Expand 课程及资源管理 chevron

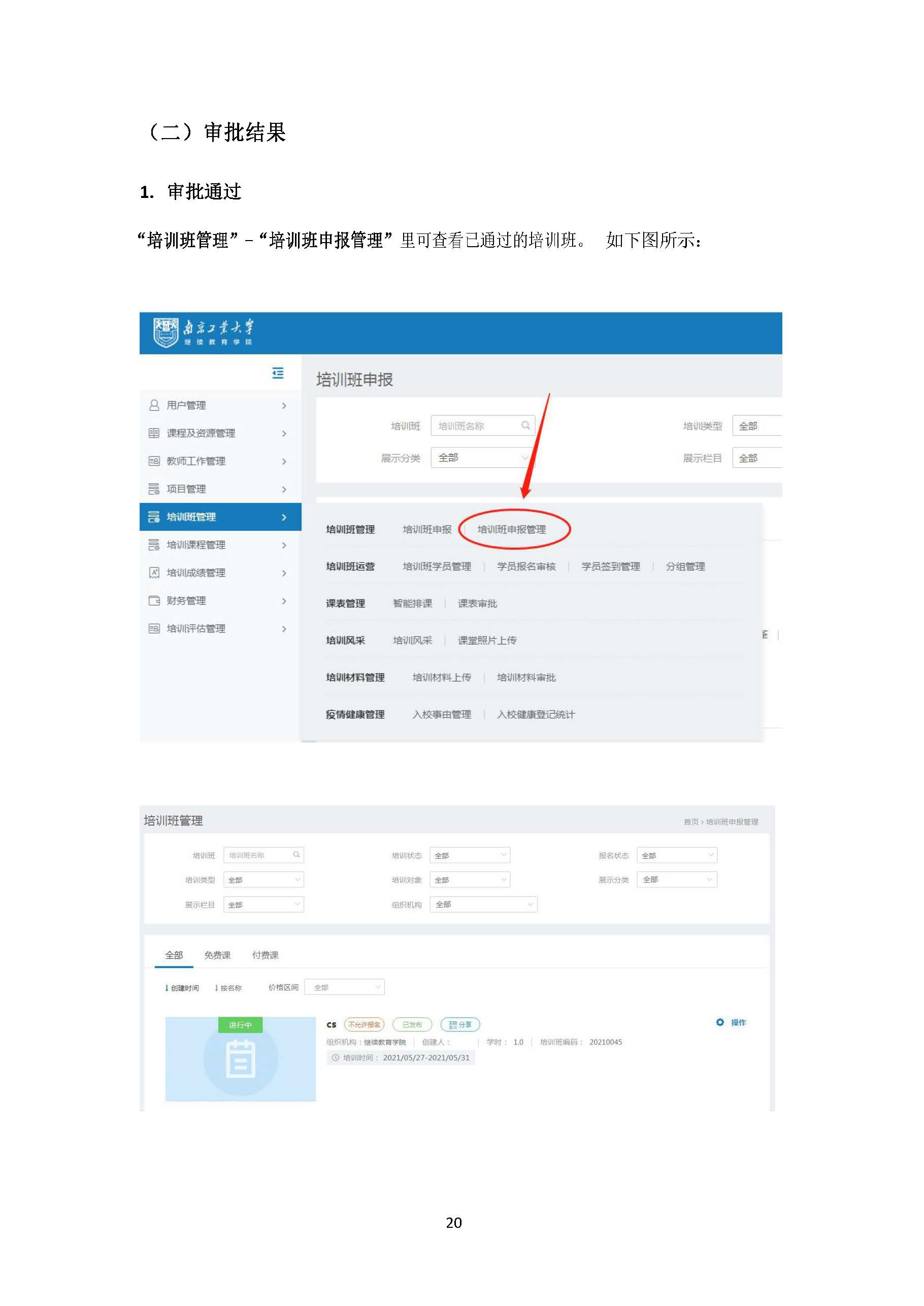tap(284, 433)
